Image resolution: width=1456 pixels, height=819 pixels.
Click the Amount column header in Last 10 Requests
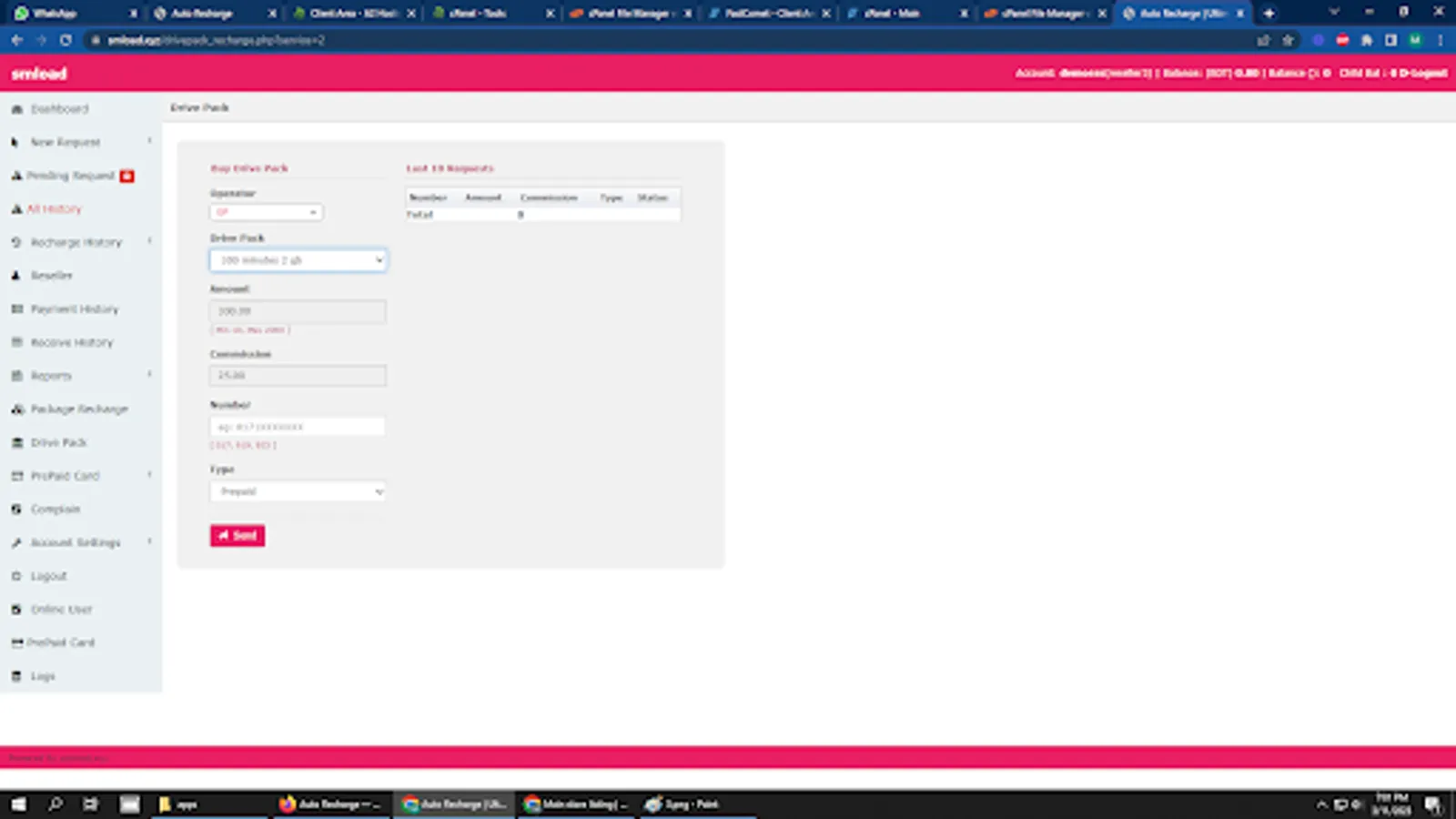(x=483, y=197)
